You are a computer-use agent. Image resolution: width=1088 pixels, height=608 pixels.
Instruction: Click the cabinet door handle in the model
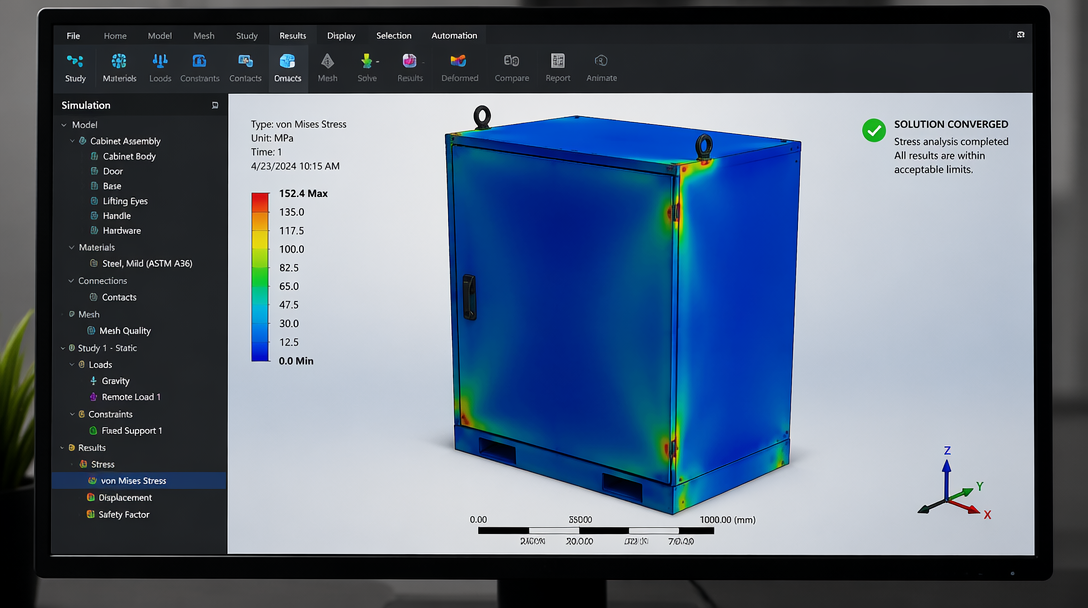point(470,296)
